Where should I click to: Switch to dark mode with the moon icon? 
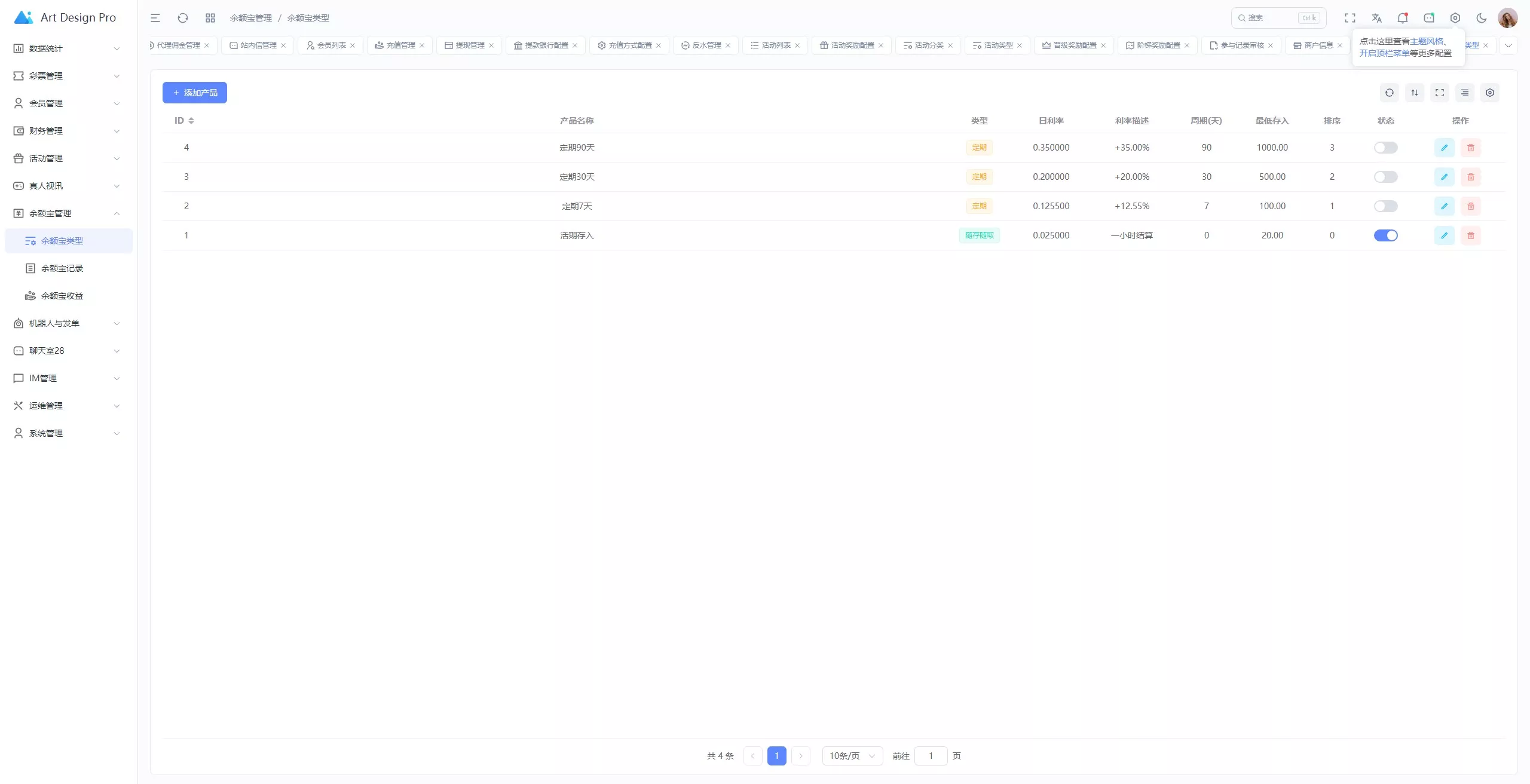[1482, 17]
